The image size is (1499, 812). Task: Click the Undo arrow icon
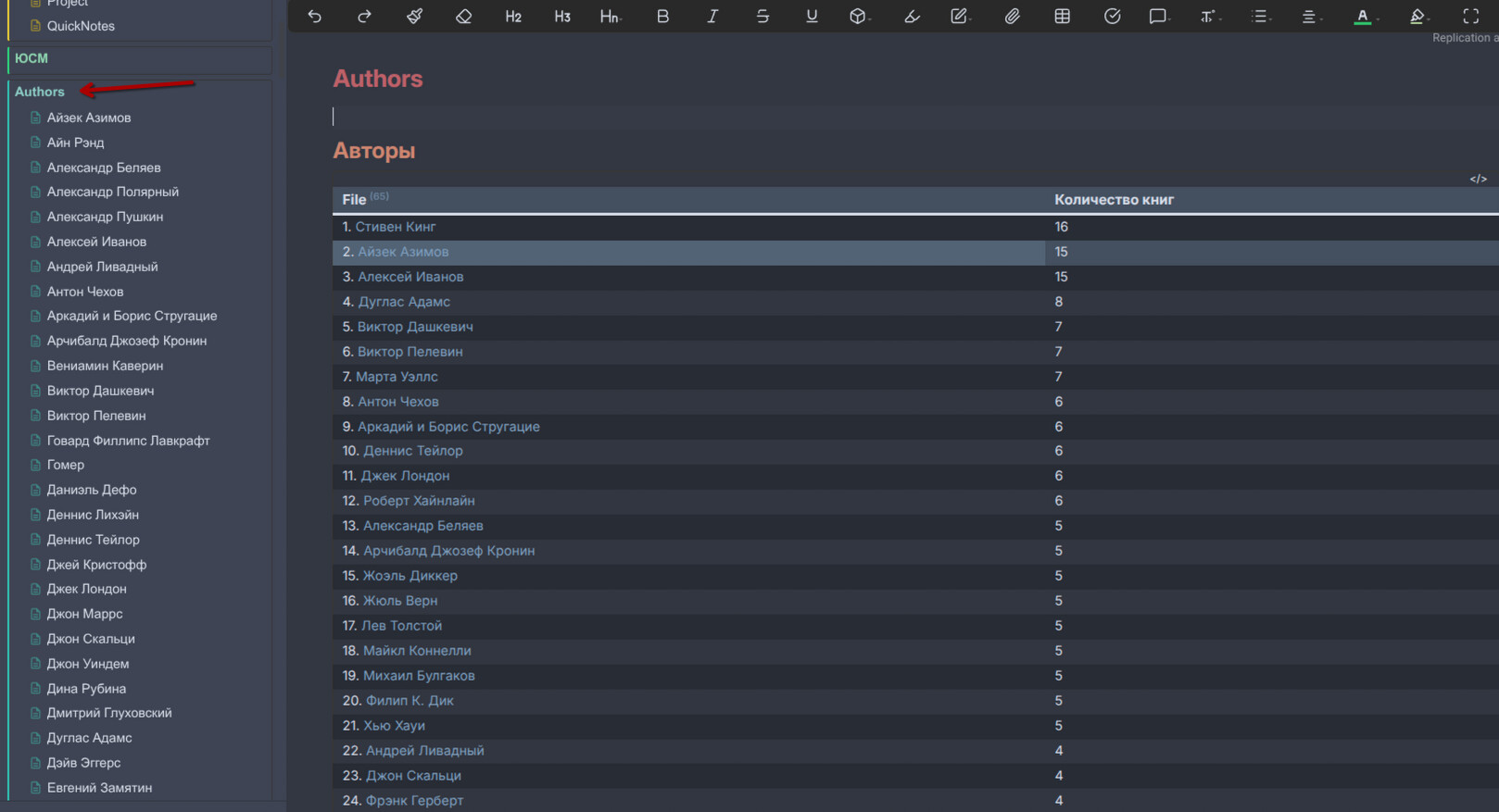tap(315, 16)
